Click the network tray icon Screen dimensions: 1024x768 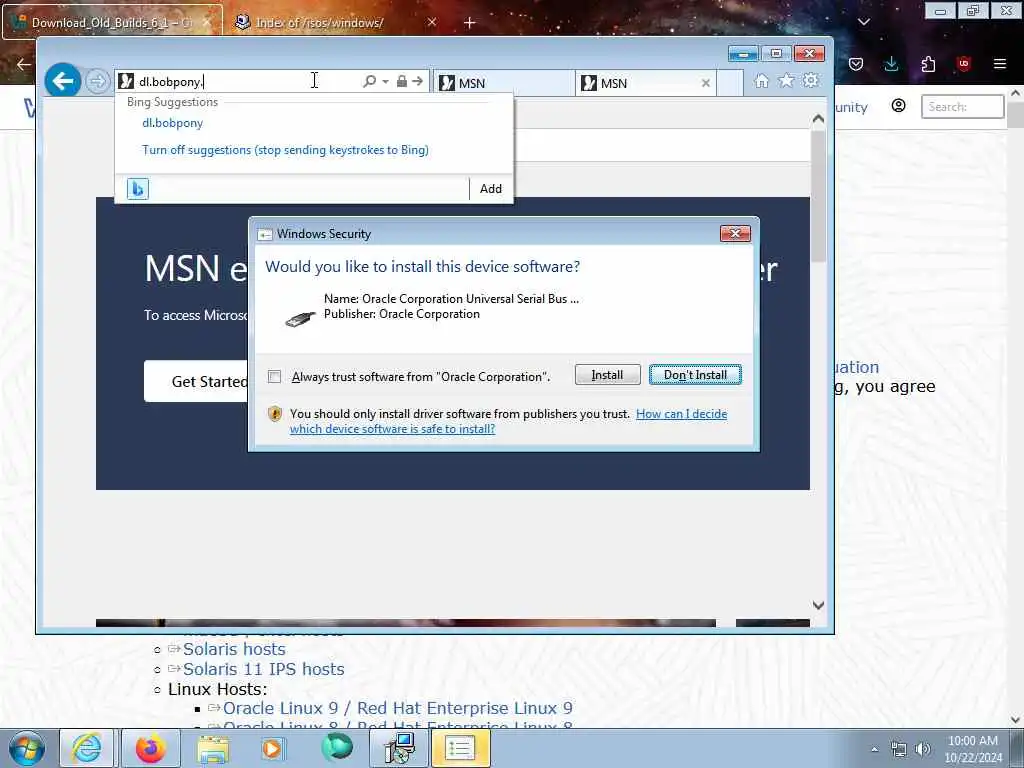pyautogui.click(x=899, y=749)
